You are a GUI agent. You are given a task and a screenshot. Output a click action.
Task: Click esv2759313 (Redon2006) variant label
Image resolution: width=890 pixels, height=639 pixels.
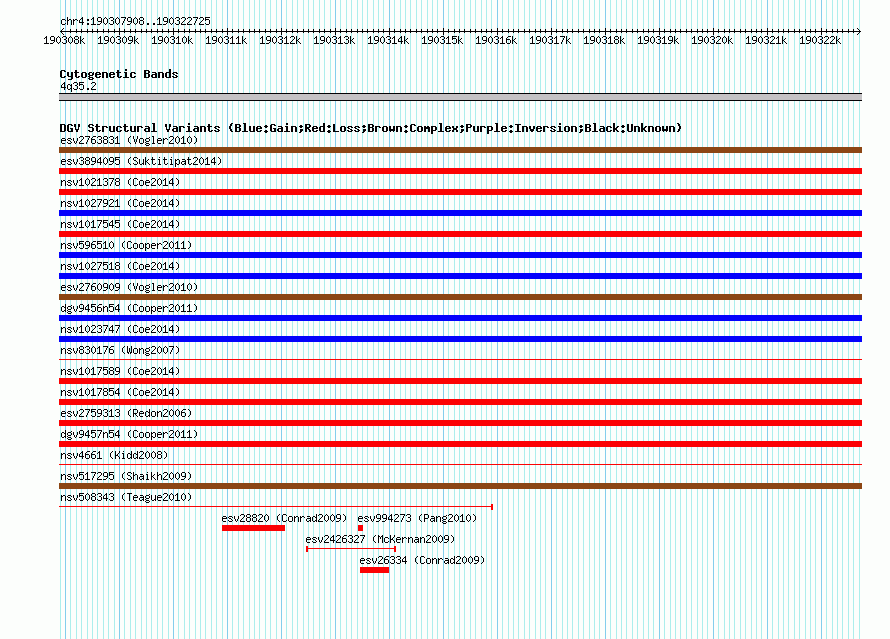[x=126, y=413]
